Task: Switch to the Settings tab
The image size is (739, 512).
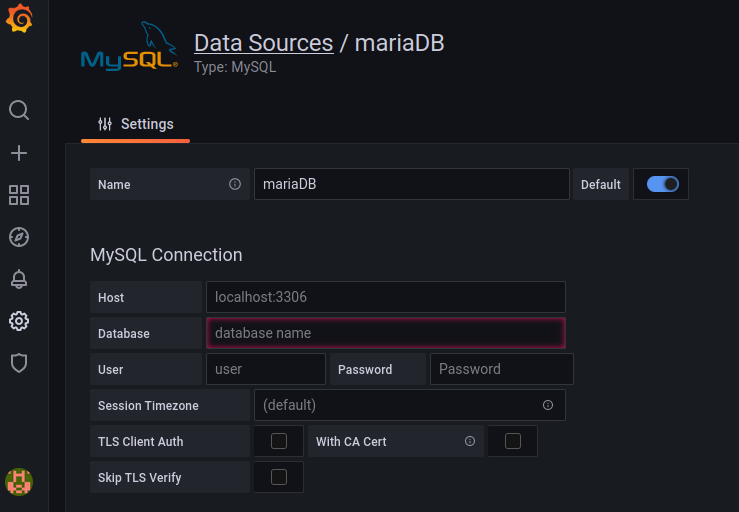Action: [136, 124]
